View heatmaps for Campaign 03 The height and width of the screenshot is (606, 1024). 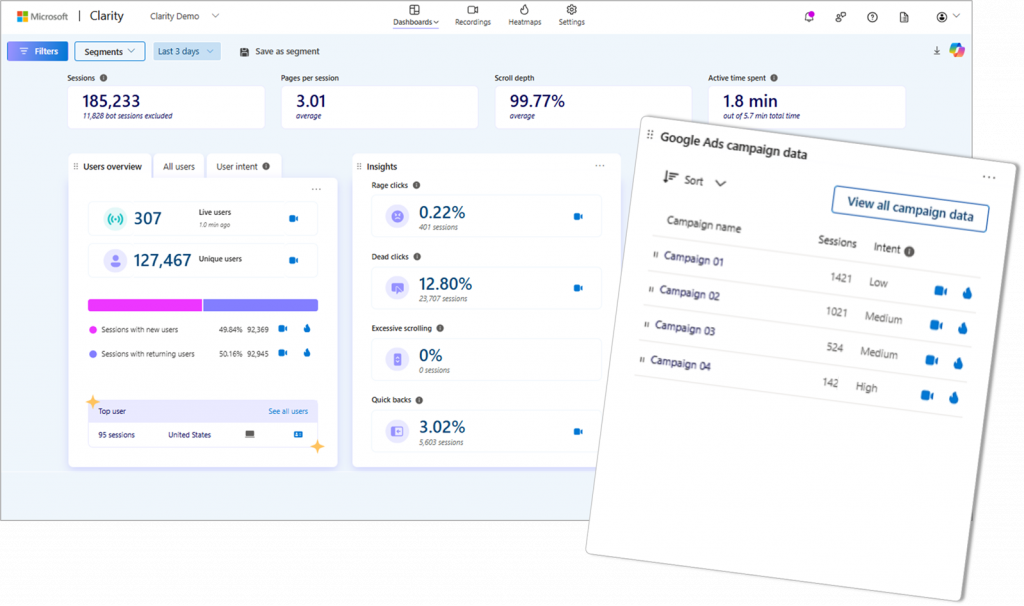point(958,363)
